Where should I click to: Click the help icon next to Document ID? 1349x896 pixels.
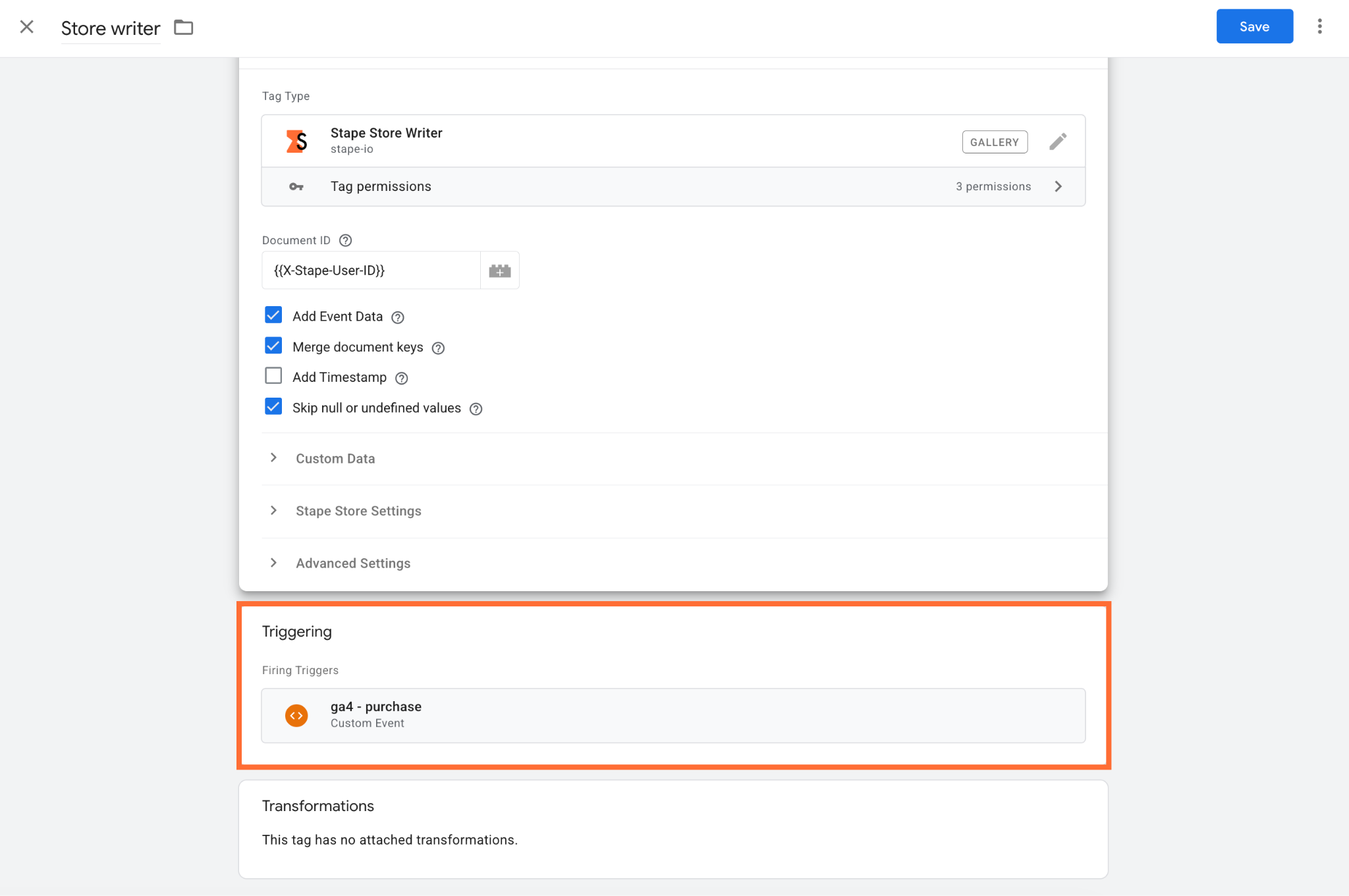click(x=345, y=240)
